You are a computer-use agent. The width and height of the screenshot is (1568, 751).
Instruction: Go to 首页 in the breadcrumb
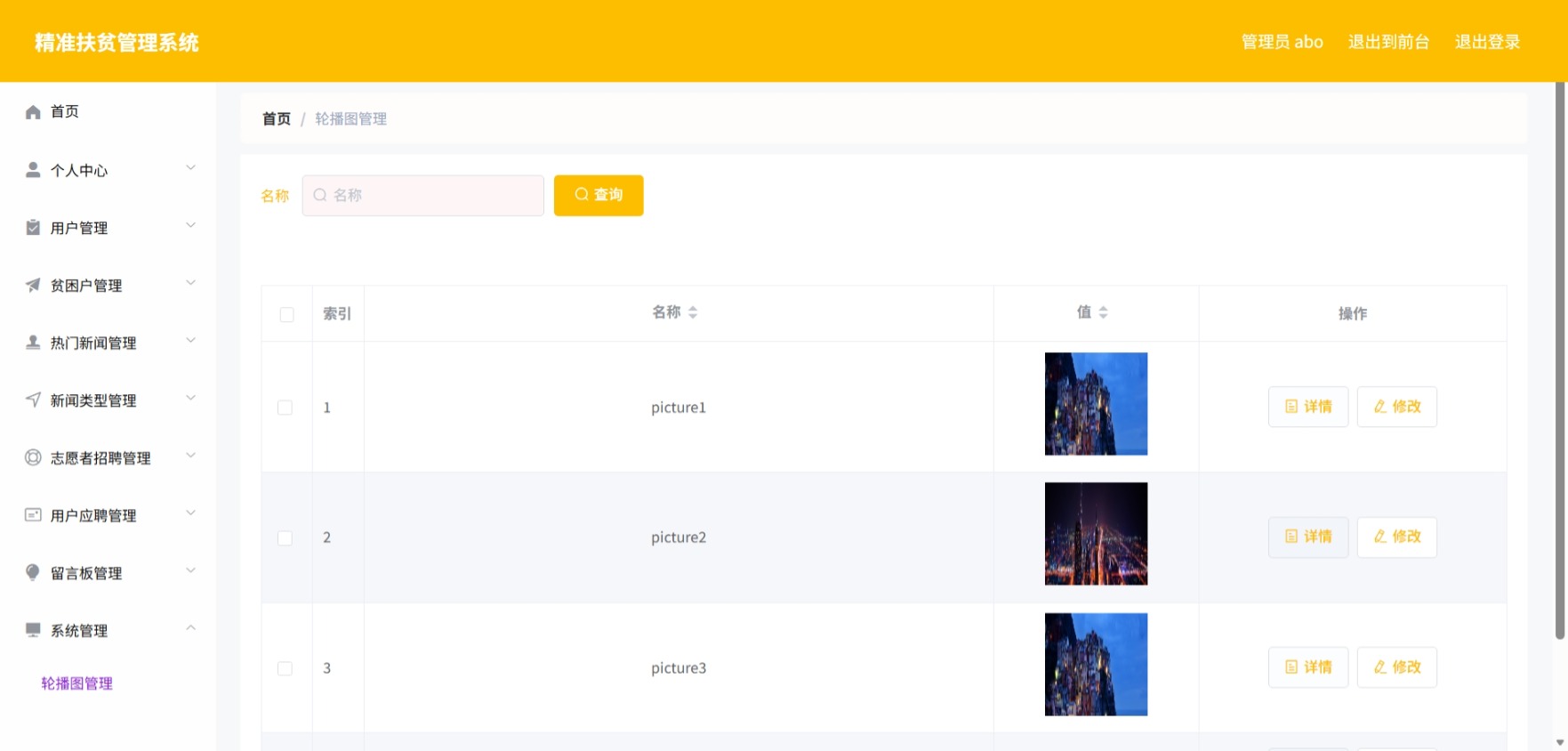pyautogui.click(x=277, y=119)
